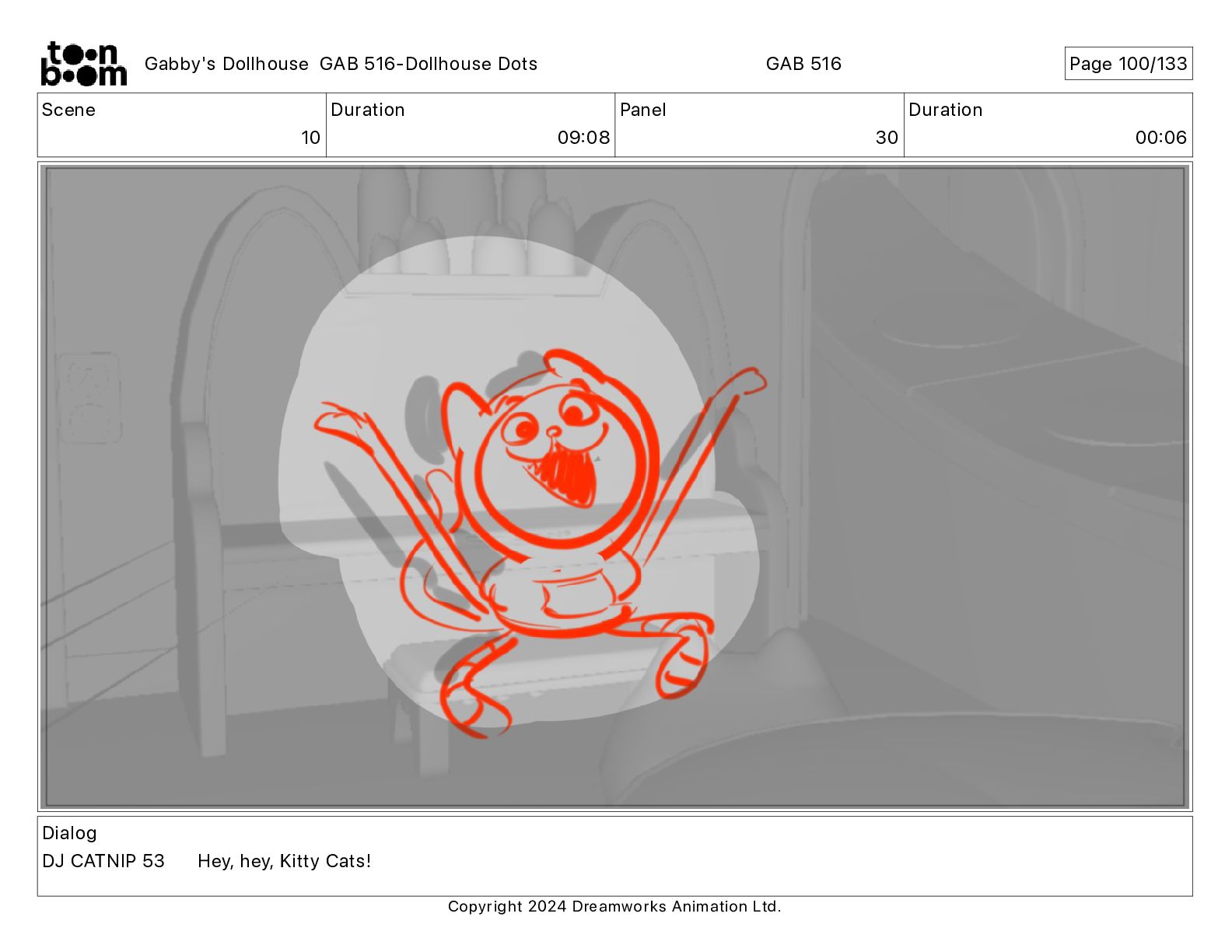
Task: Click the 'Dialog' heading
Action: click(69, 833)
